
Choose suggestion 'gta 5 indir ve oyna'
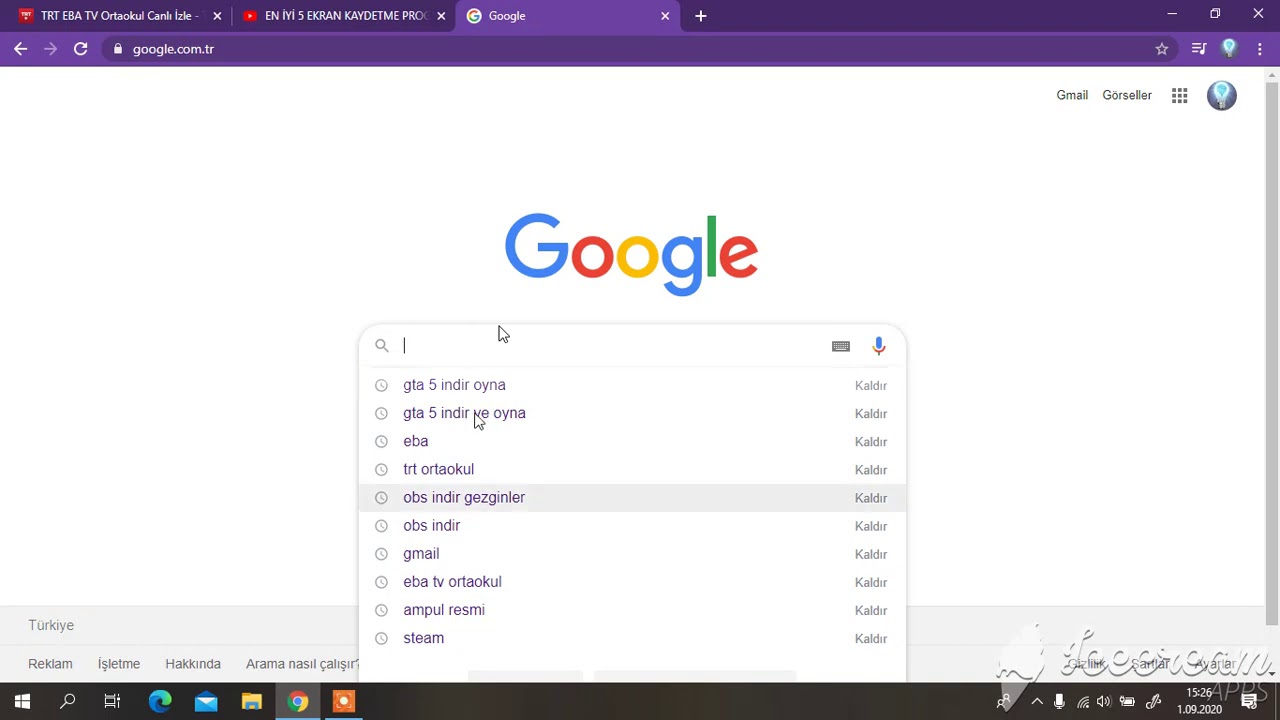pos(464,413)
